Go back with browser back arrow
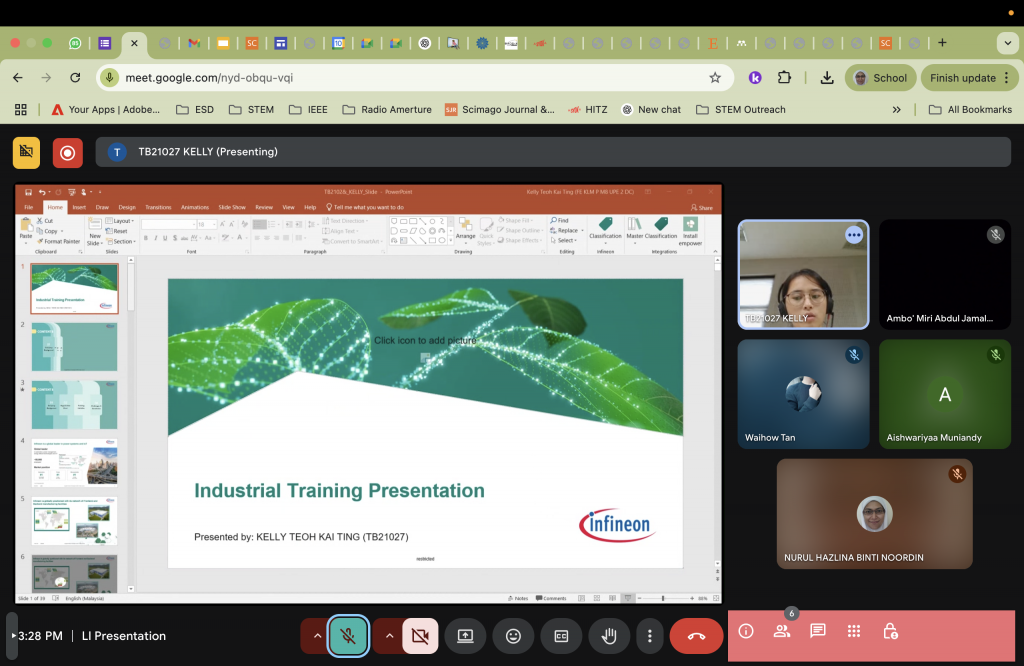1024x666 pixels. [18, 78]
